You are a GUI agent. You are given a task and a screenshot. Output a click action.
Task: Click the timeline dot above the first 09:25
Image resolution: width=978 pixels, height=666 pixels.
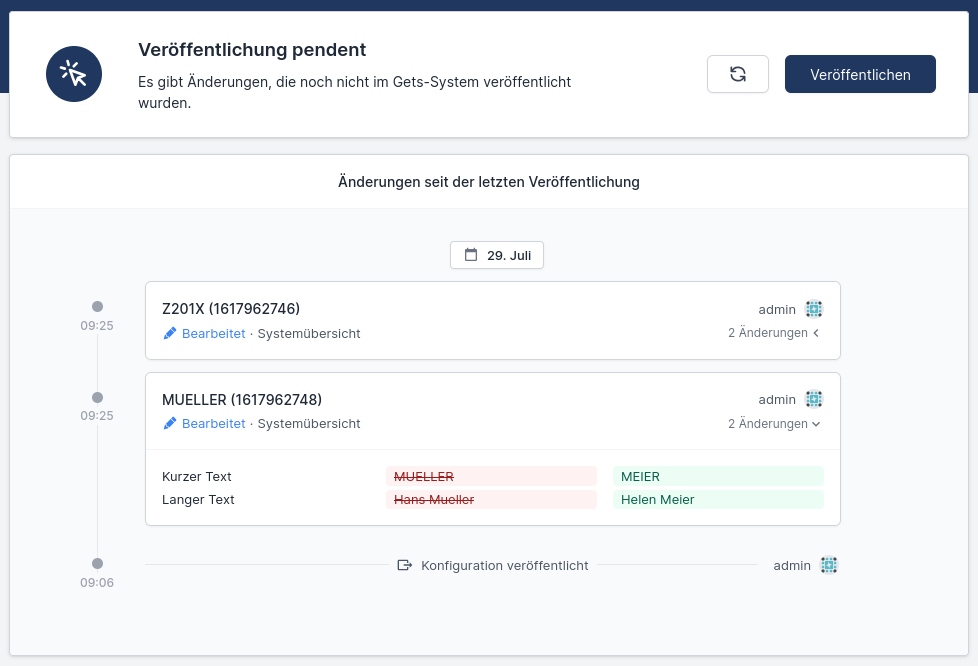[x=97, y=307]
